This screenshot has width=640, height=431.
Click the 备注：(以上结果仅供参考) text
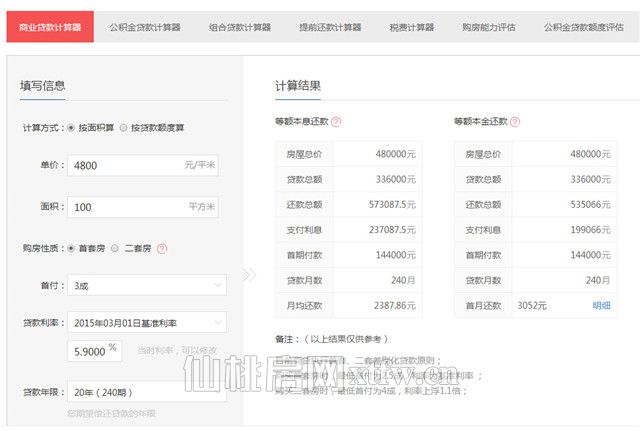tap(331, 339)
